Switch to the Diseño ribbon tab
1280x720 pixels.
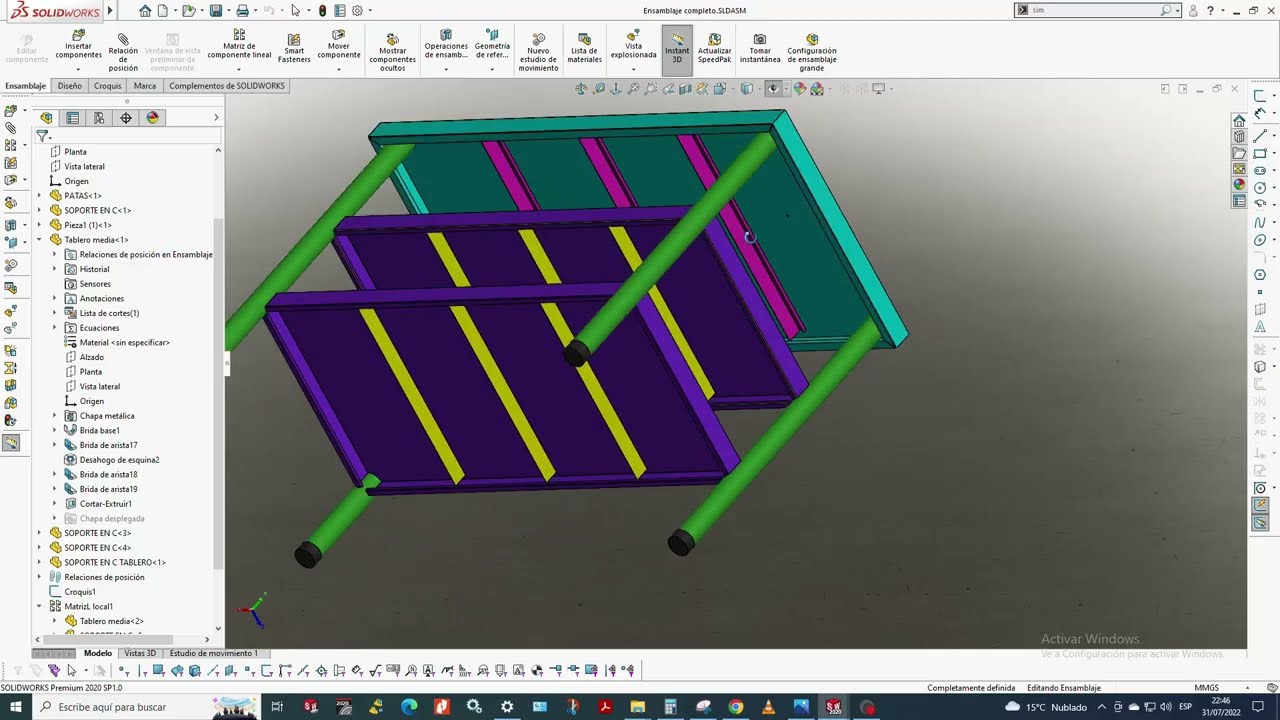click(x=70, y=86)
